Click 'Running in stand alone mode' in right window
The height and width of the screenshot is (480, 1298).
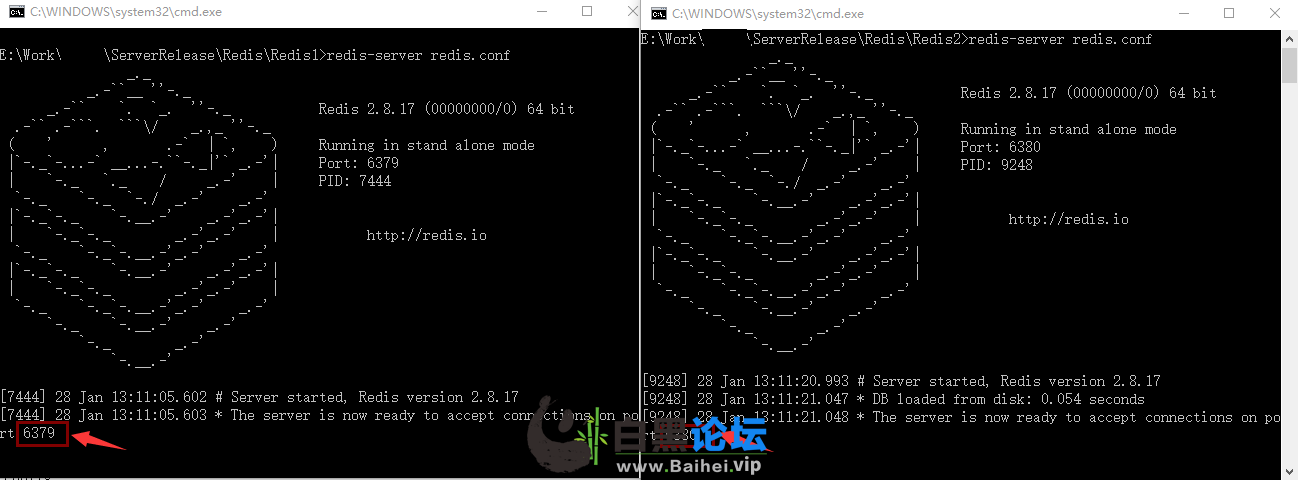tap(1068, 129)
